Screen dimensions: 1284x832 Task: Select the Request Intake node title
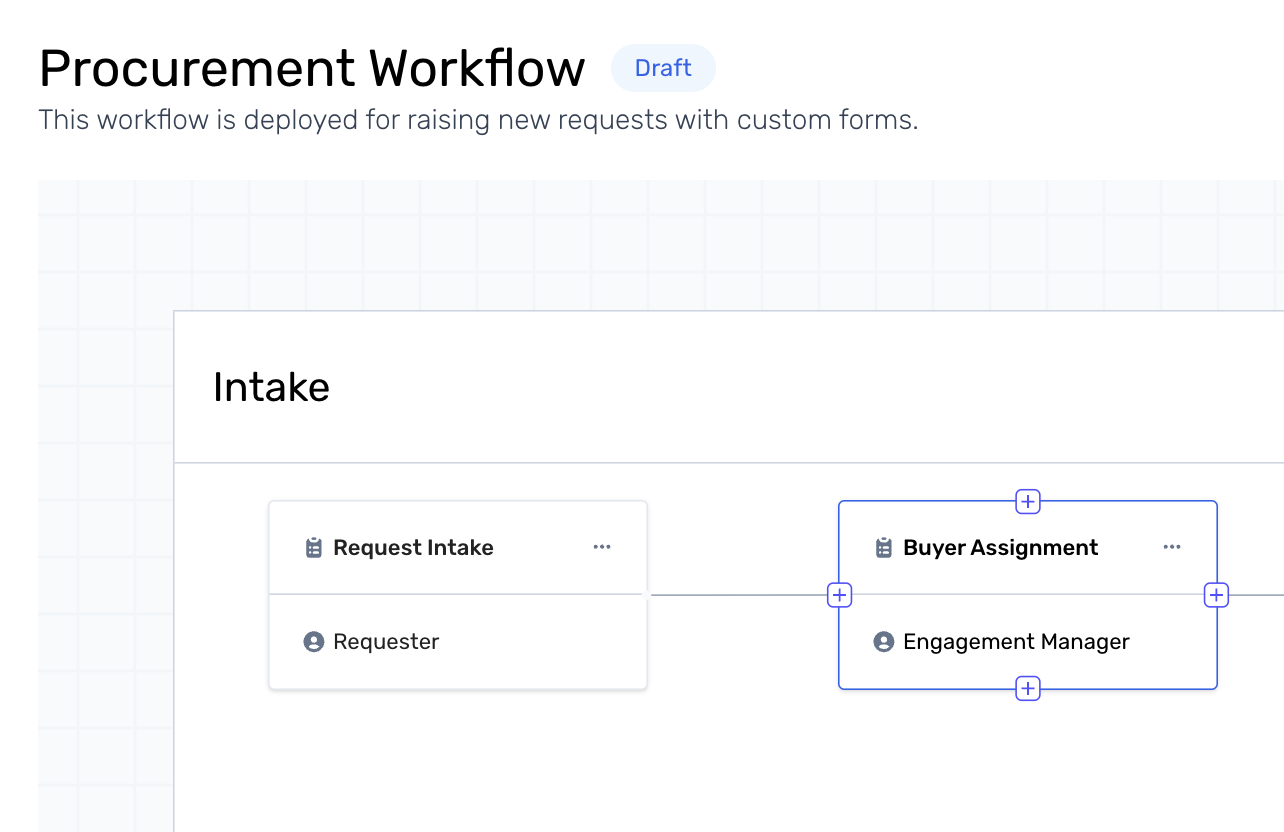413,548
